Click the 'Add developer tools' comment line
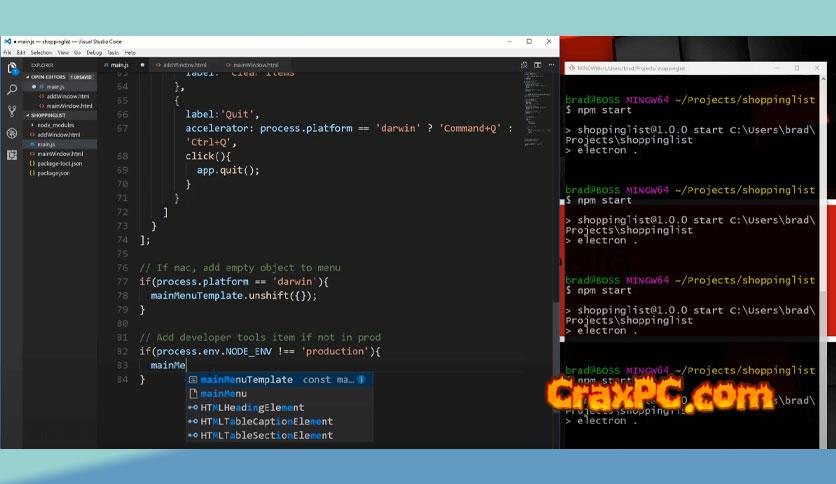Image resolution: width=836 pixels, height=484 pixels. click(x=260, y=337)
